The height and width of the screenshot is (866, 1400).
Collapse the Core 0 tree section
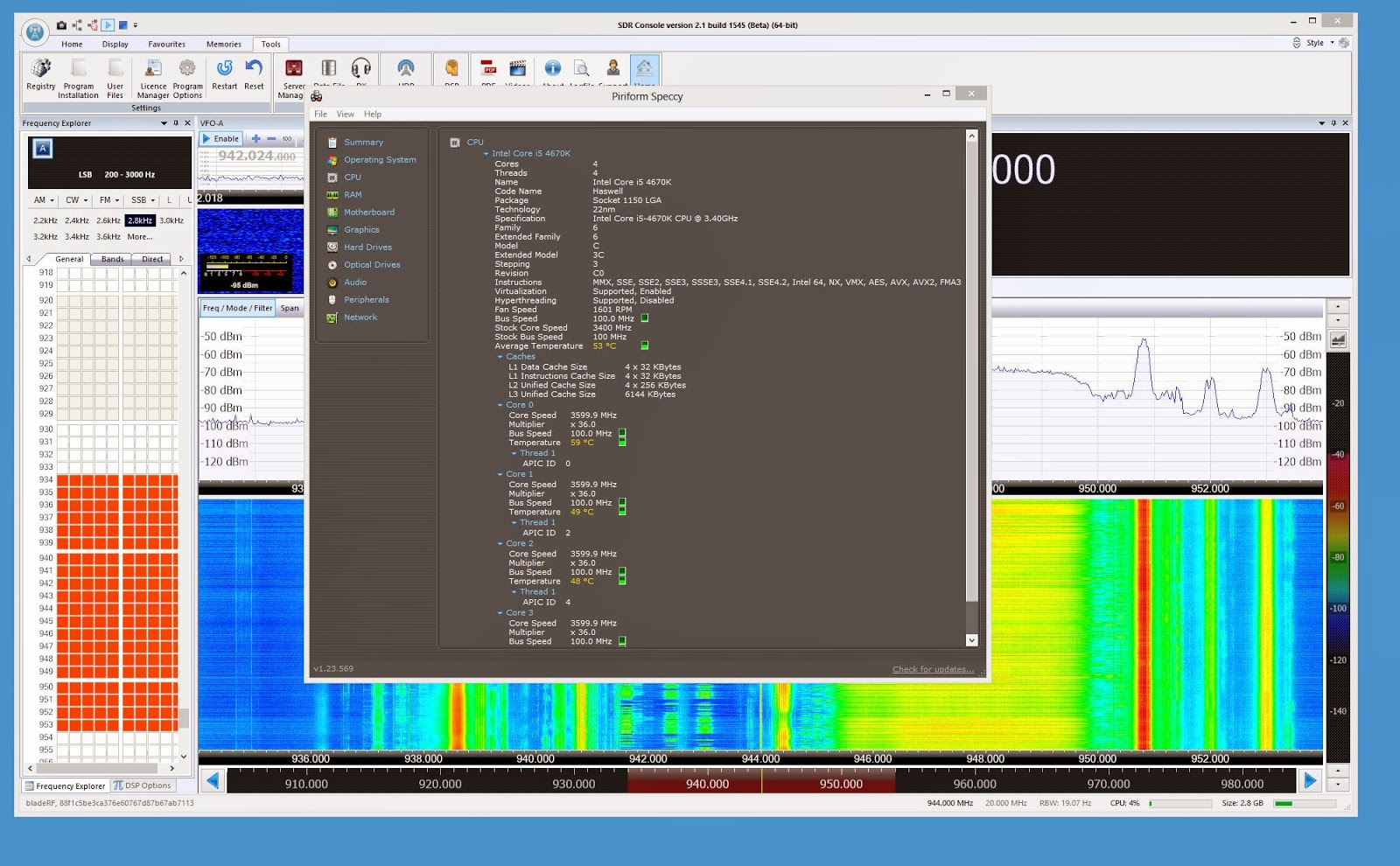coord(500,405)
